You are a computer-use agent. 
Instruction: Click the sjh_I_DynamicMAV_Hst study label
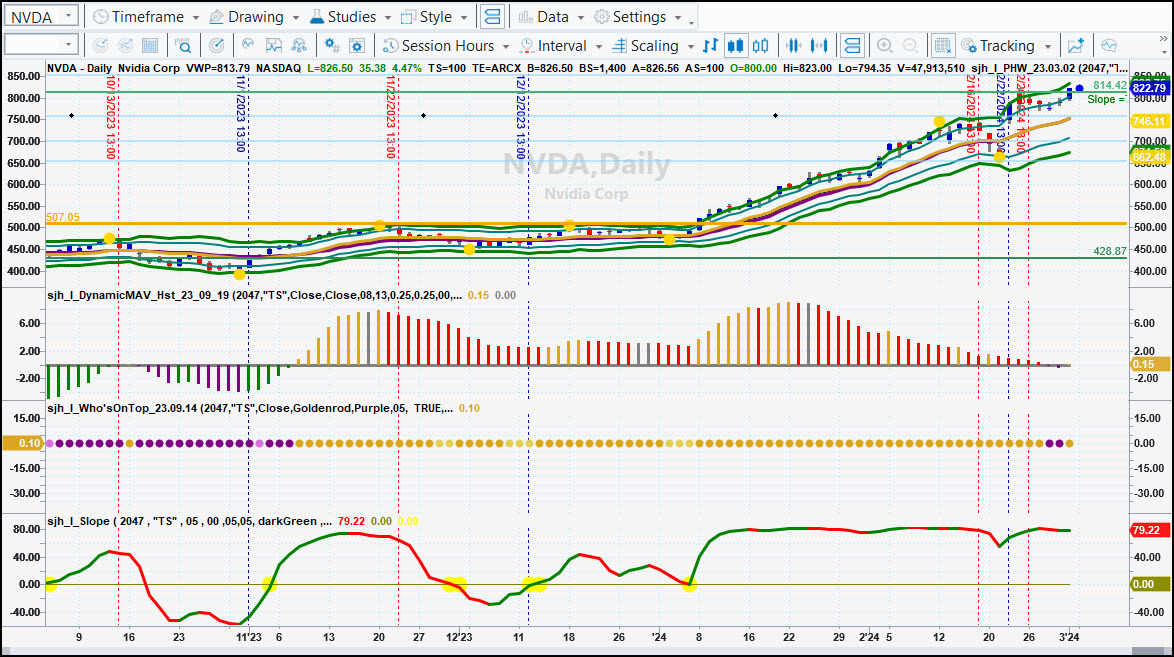(255, 295)
